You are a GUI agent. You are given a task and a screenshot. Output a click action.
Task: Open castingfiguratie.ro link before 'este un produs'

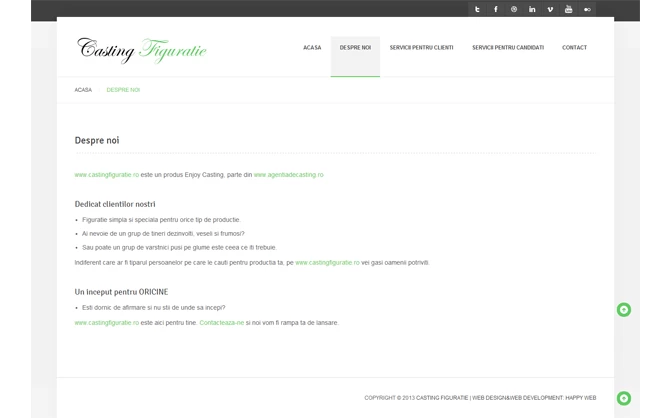point(106,175)
